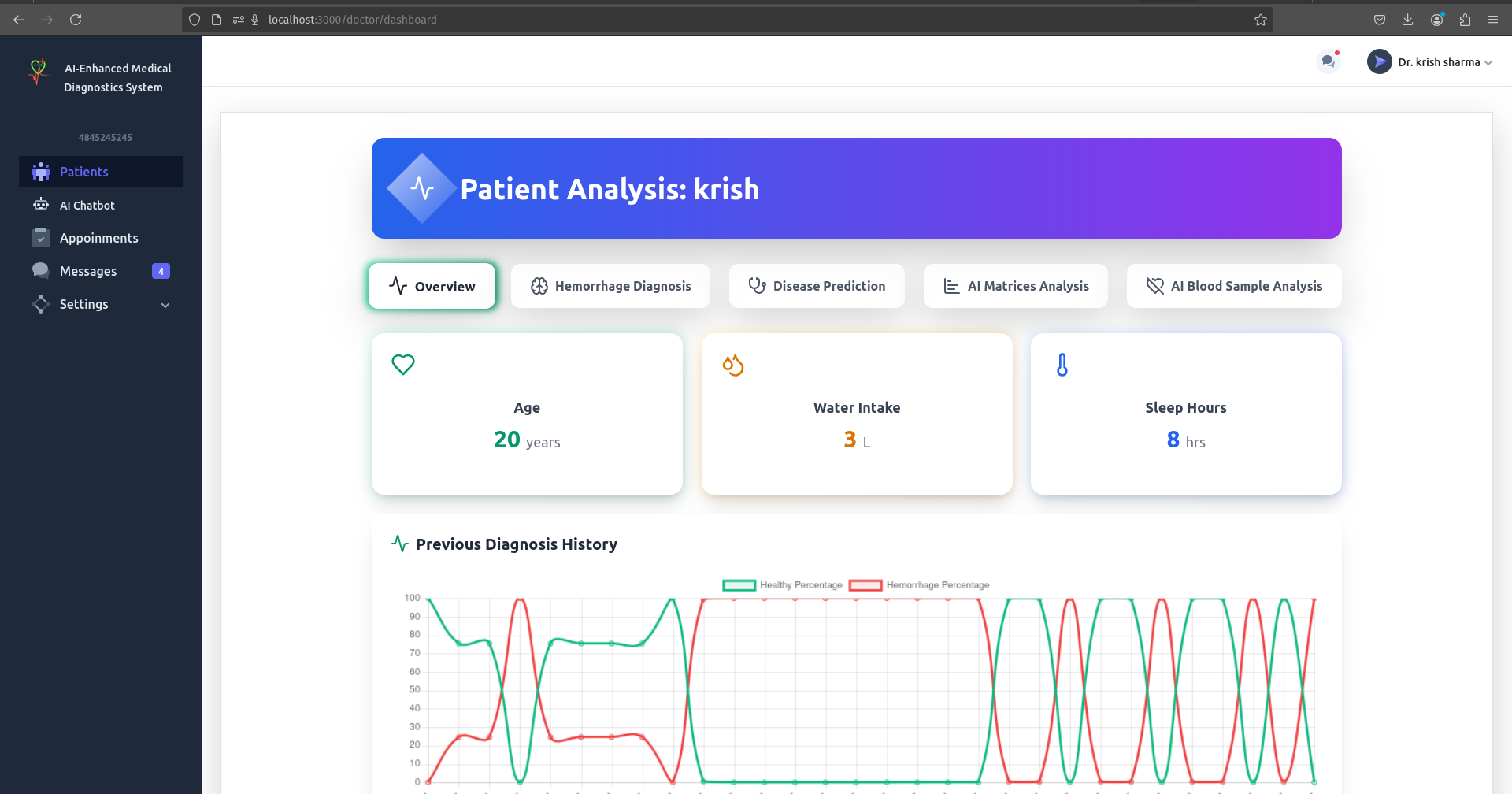Click the AI Chatbot robot icon
The width and height of the screenshot is (1512, 794).
[41, 205]
